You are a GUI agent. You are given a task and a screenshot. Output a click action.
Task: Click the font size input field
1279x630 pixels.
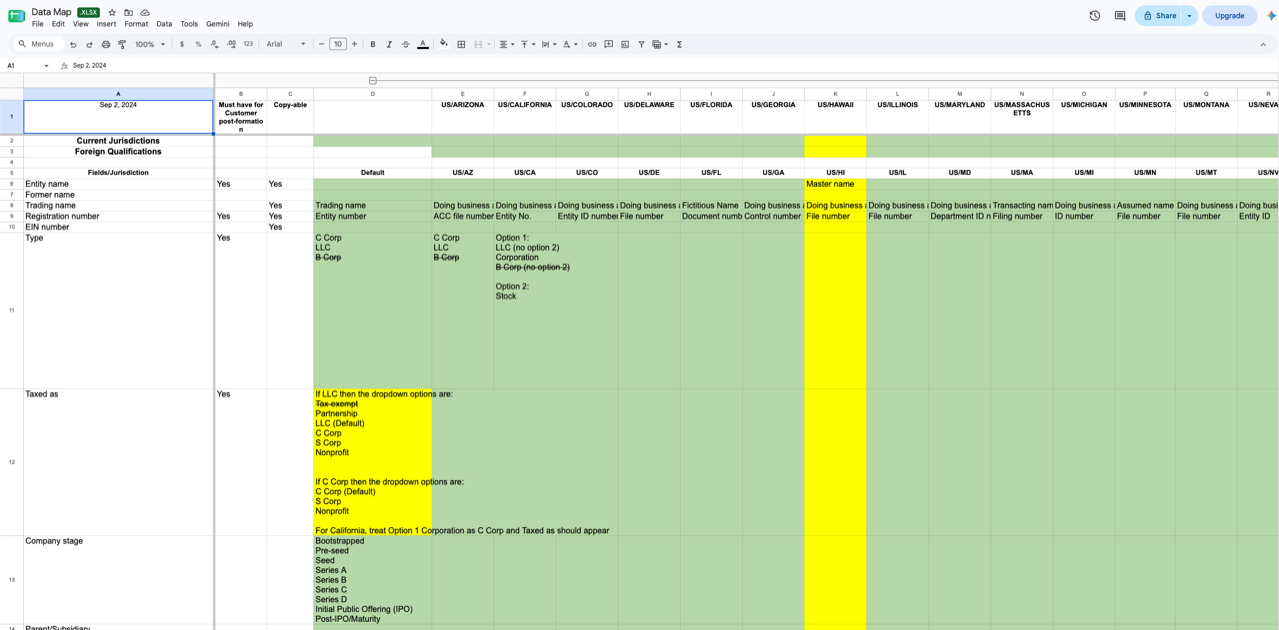point(338,44)
